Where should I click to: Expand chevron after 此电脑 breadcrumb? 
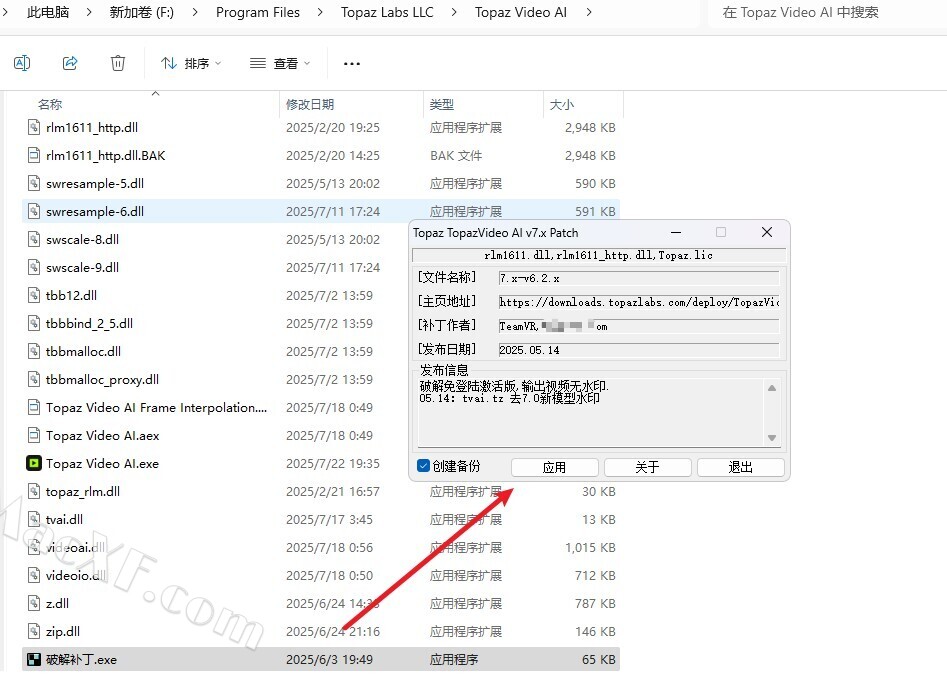point(89,12)
